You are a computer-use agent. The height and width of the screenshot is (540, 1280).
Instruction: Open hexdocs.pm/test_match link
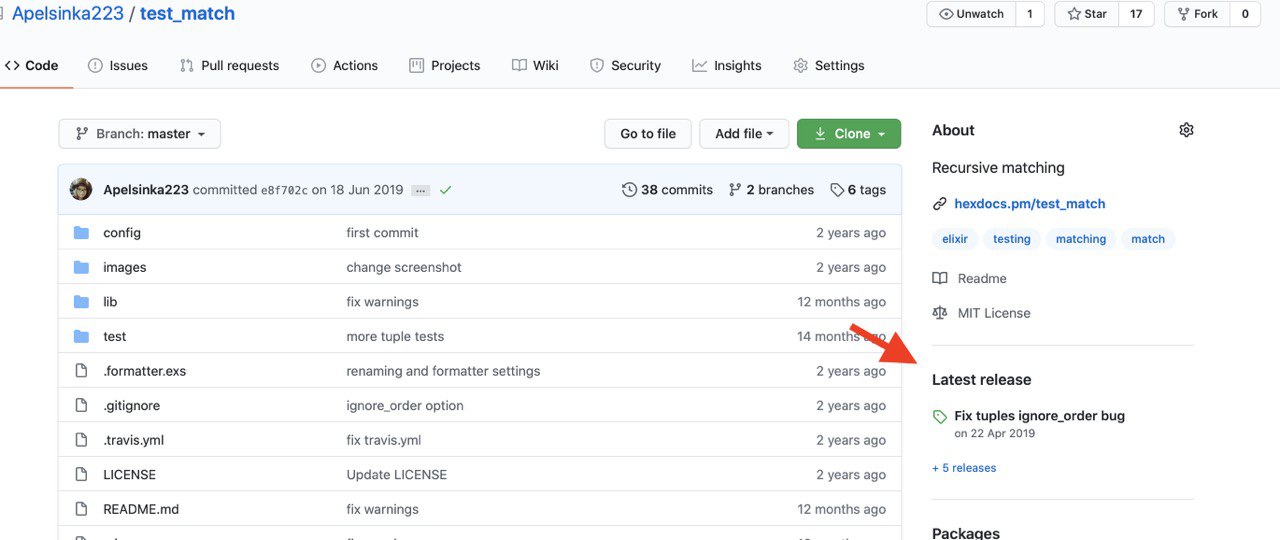(1030, 204)
